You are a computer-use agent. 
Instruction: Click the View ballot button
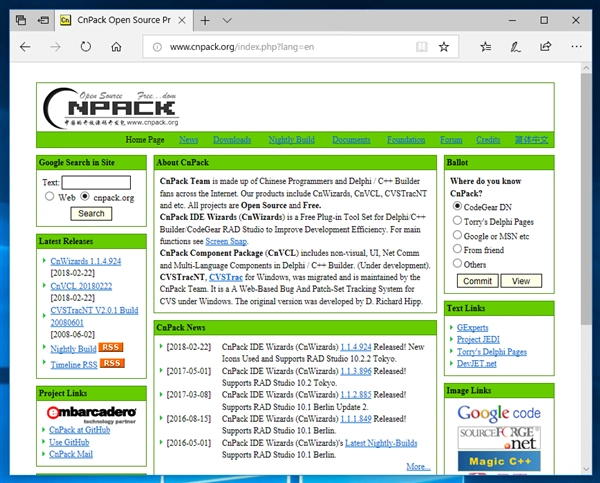click(521, 281)
